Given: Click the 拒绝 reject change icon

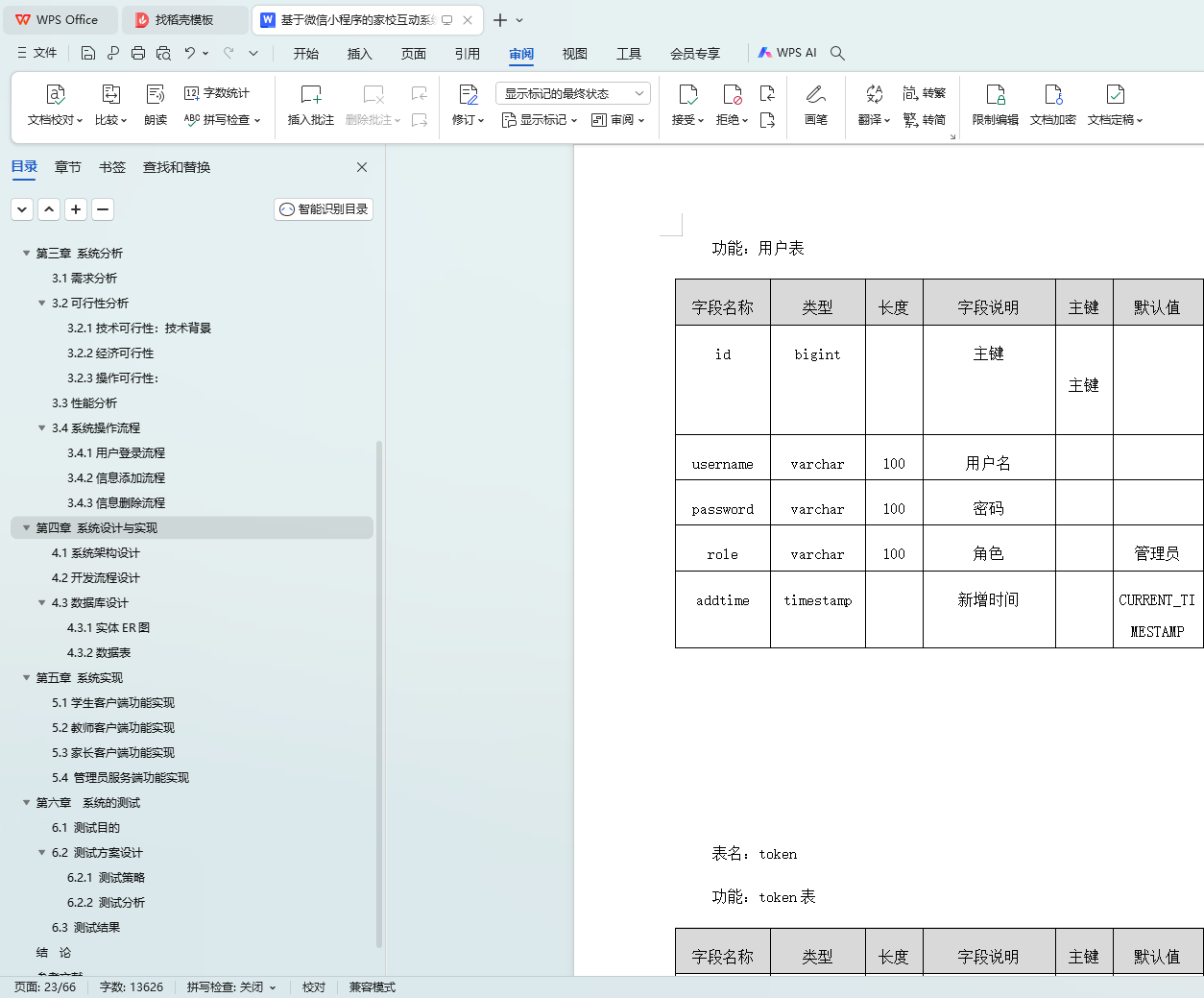Looking at the screenshot, I should tap(732, 94).
